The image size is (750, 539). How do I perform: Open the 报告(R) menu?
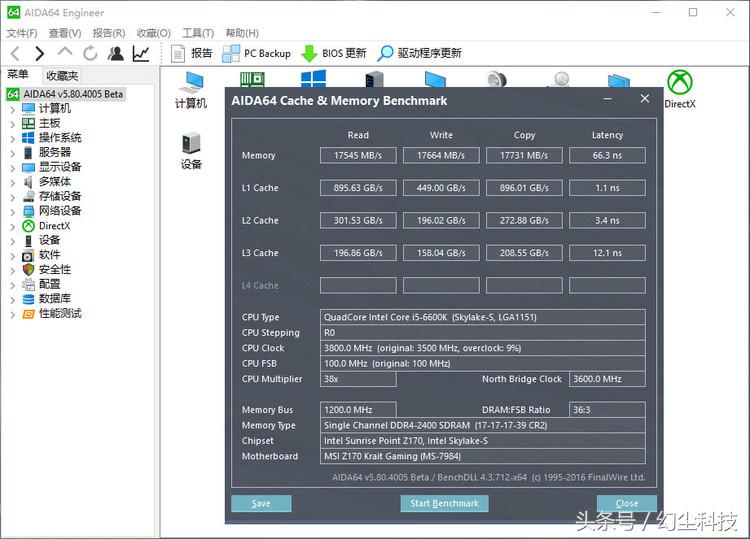click(109, 33)
